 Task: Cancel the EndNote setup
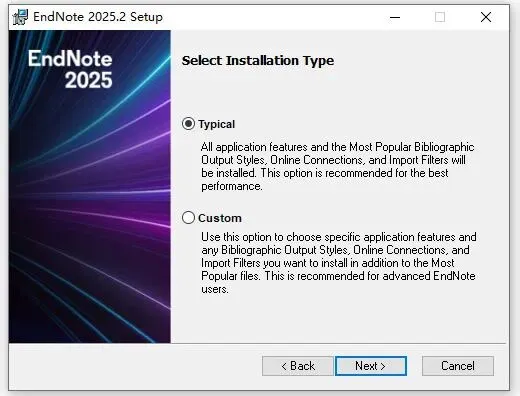[x=458, y=366]
